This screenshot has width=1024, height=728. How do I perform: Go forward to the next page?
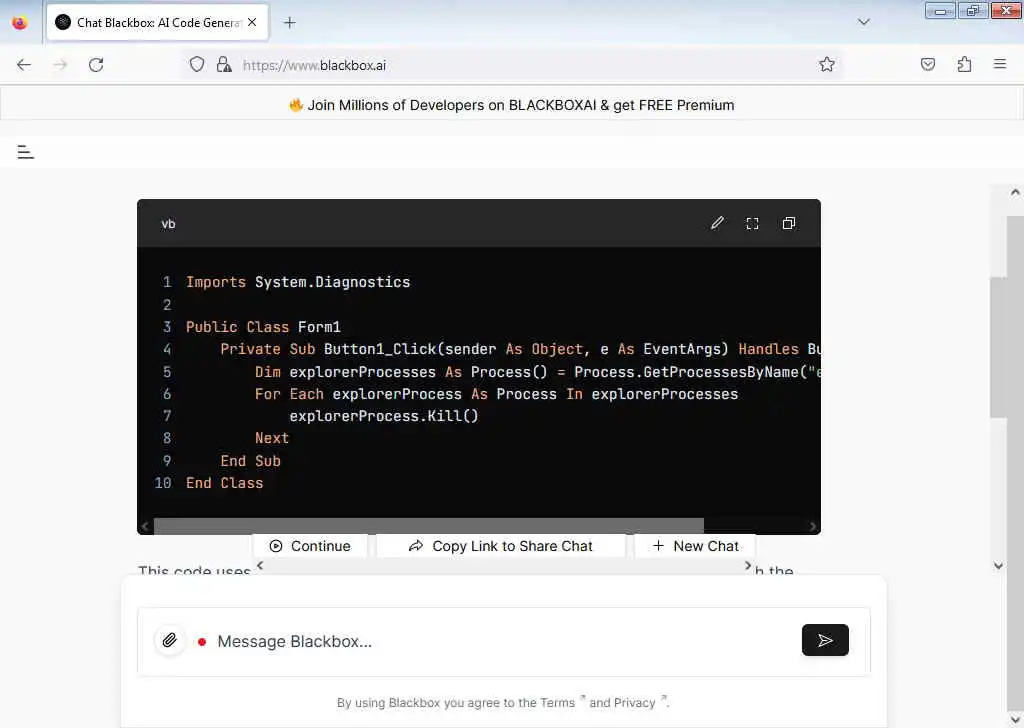tap(60, 65)
